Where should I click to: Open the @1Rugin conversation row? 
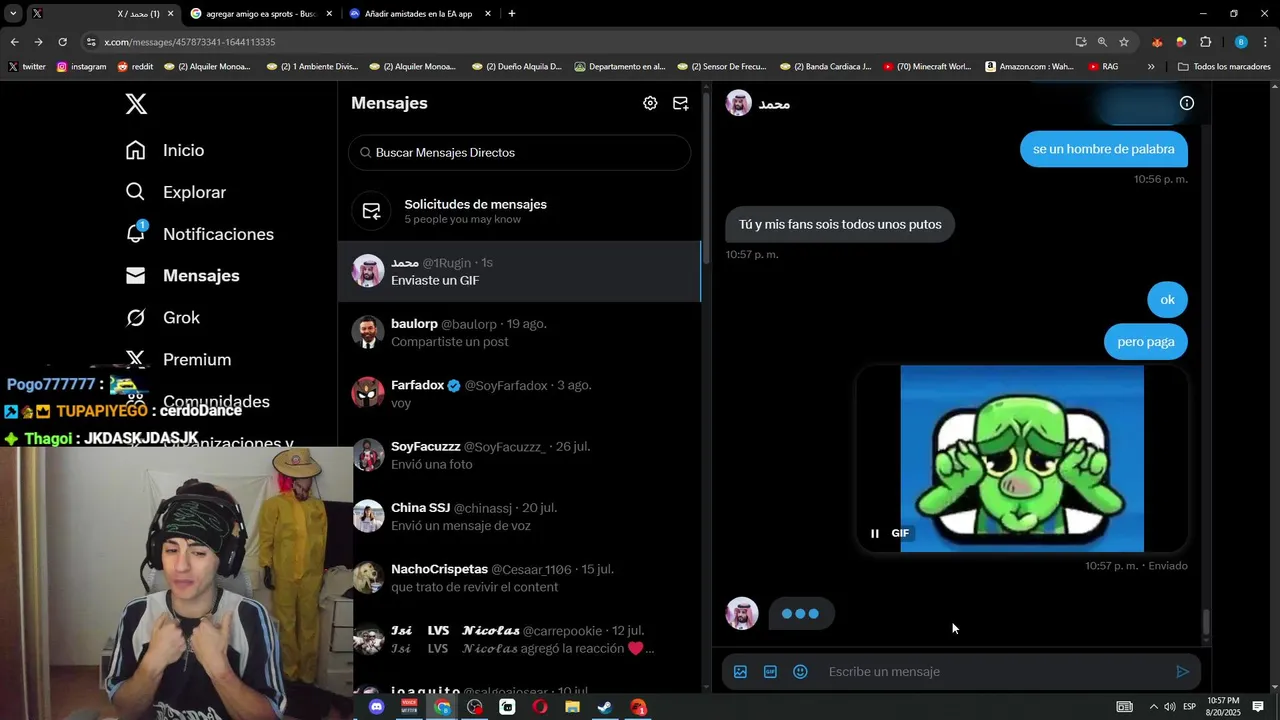click(x=519, y=271)
